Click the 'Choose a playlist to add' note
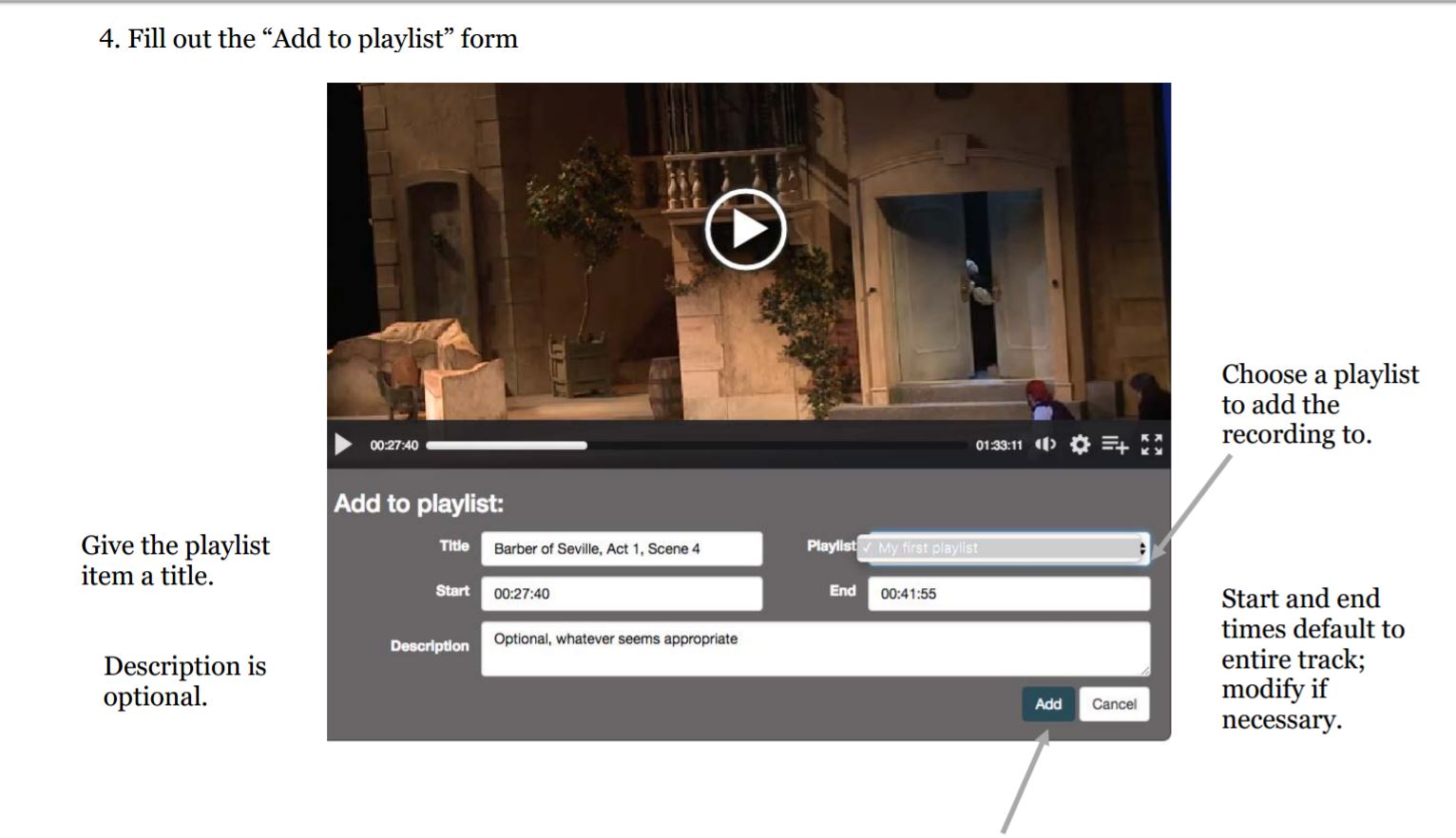Viewport: 1456px width, 838px height. pos(1320,404)
